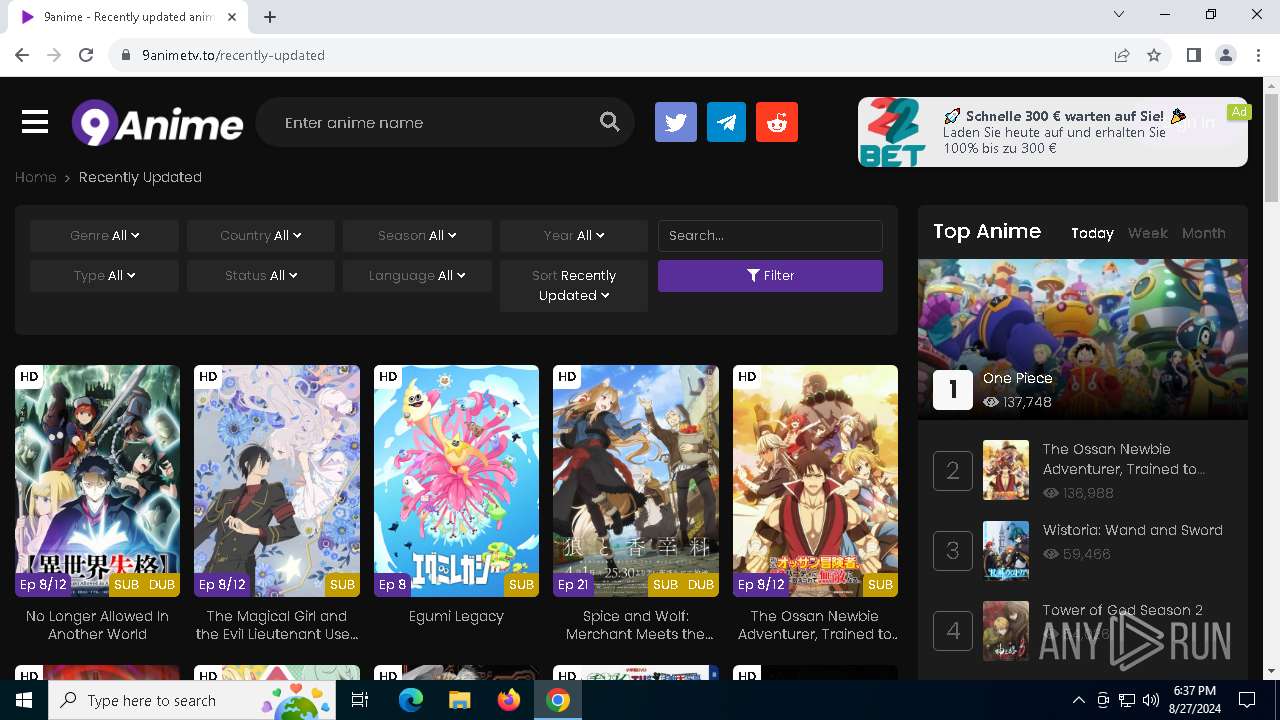
Task: Open Egumi Legacy title link
Action: coord(456,616)
